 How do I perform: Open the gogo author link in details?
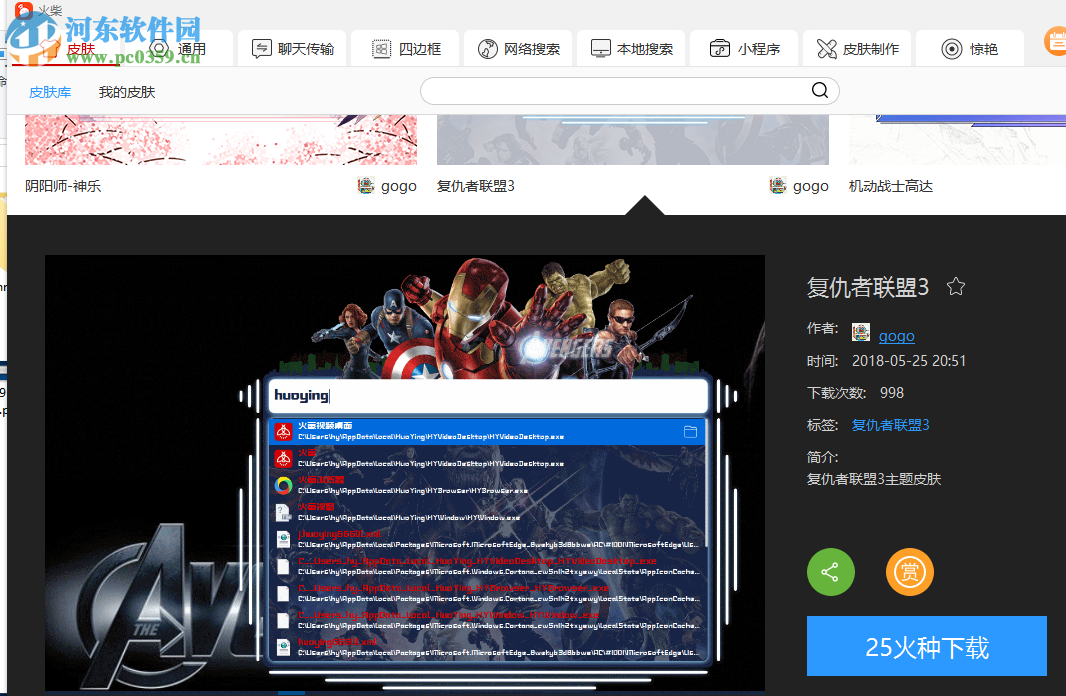[897, 336]
